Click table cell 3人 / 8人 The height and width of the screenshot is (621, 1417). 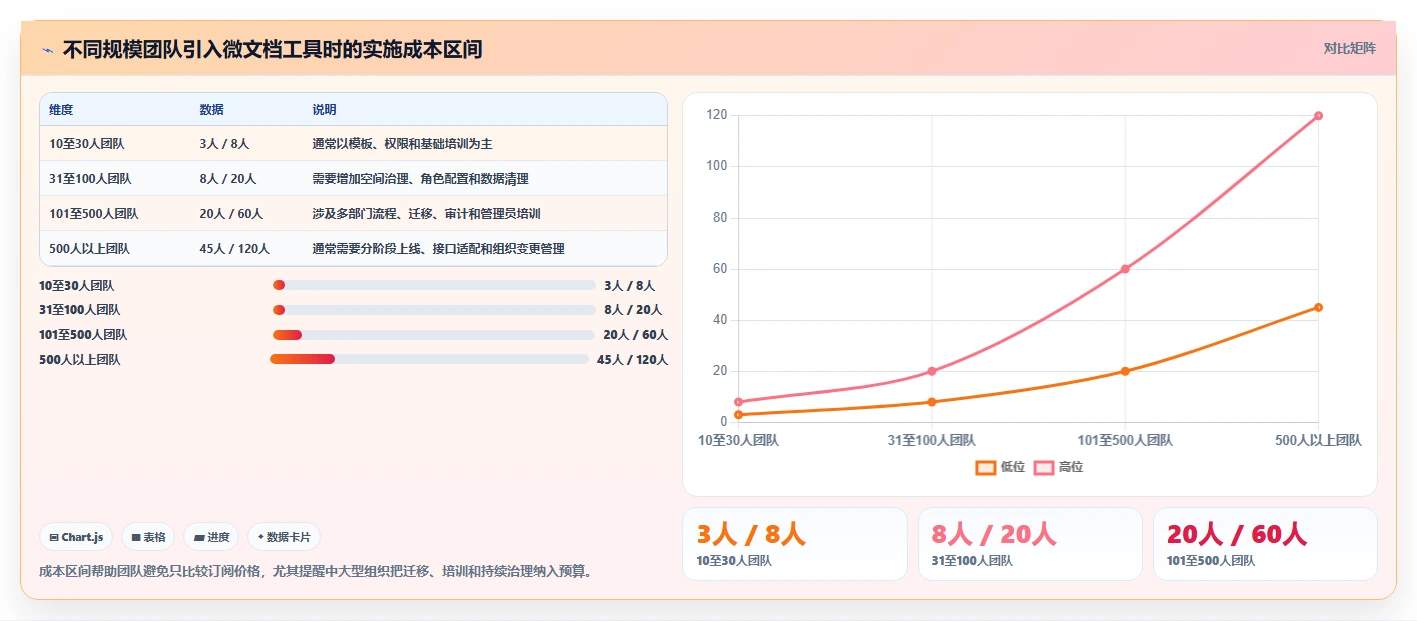224,144
